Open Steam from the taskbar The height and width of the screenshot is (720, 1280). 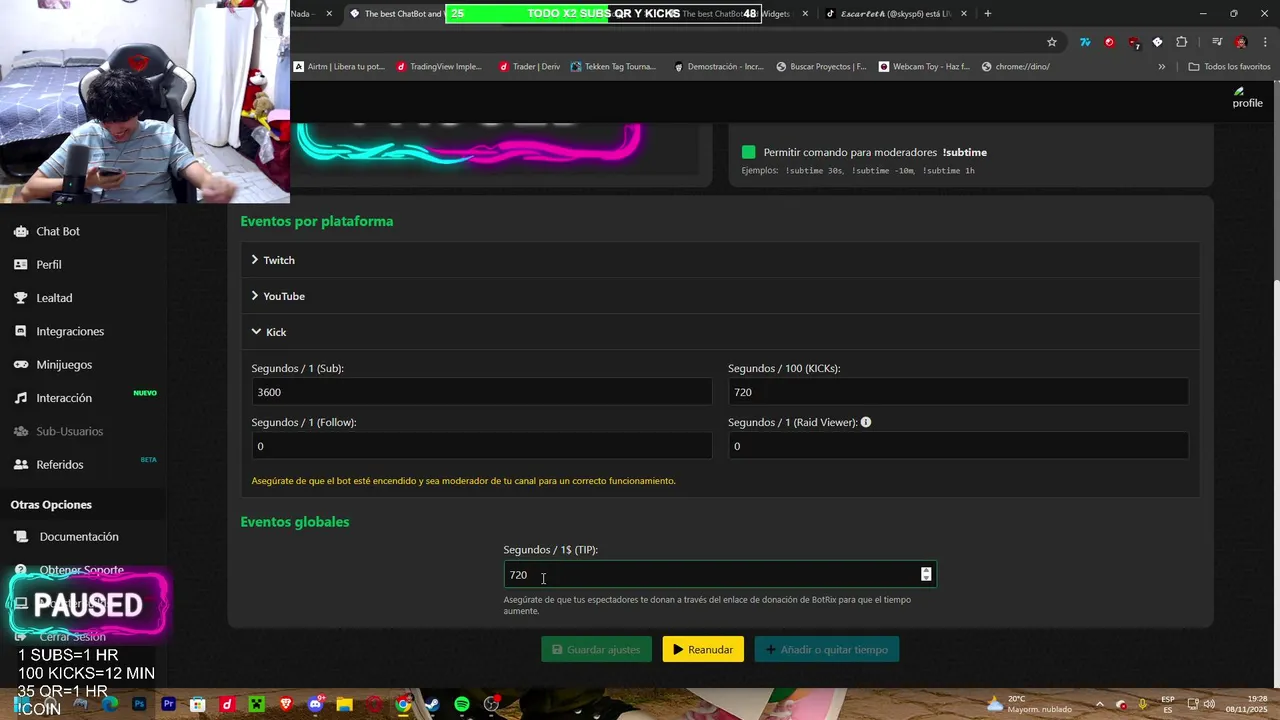tap(433, 704)
